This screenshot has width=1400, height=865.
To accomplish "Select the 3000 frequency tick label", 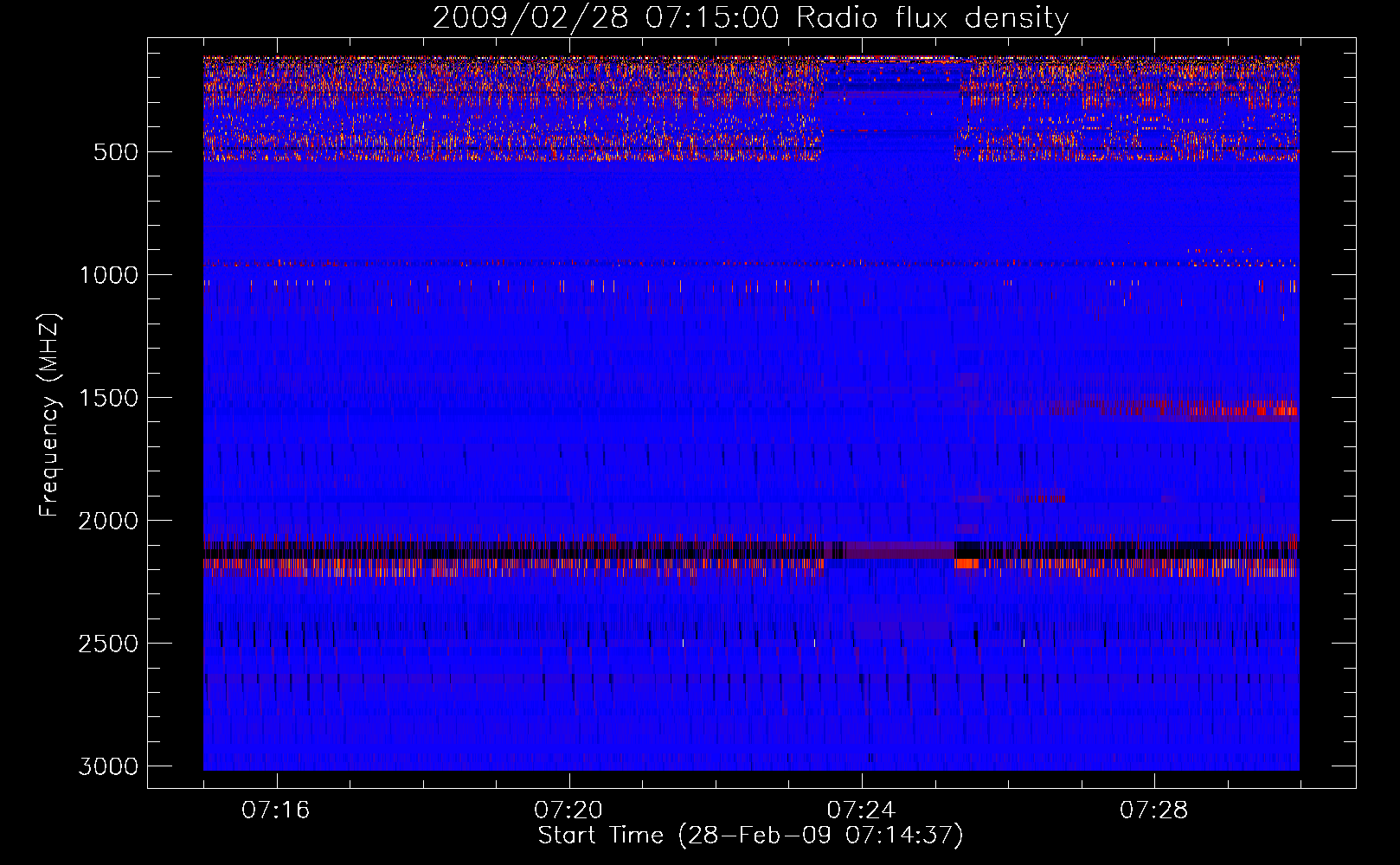I will [108, 766].
